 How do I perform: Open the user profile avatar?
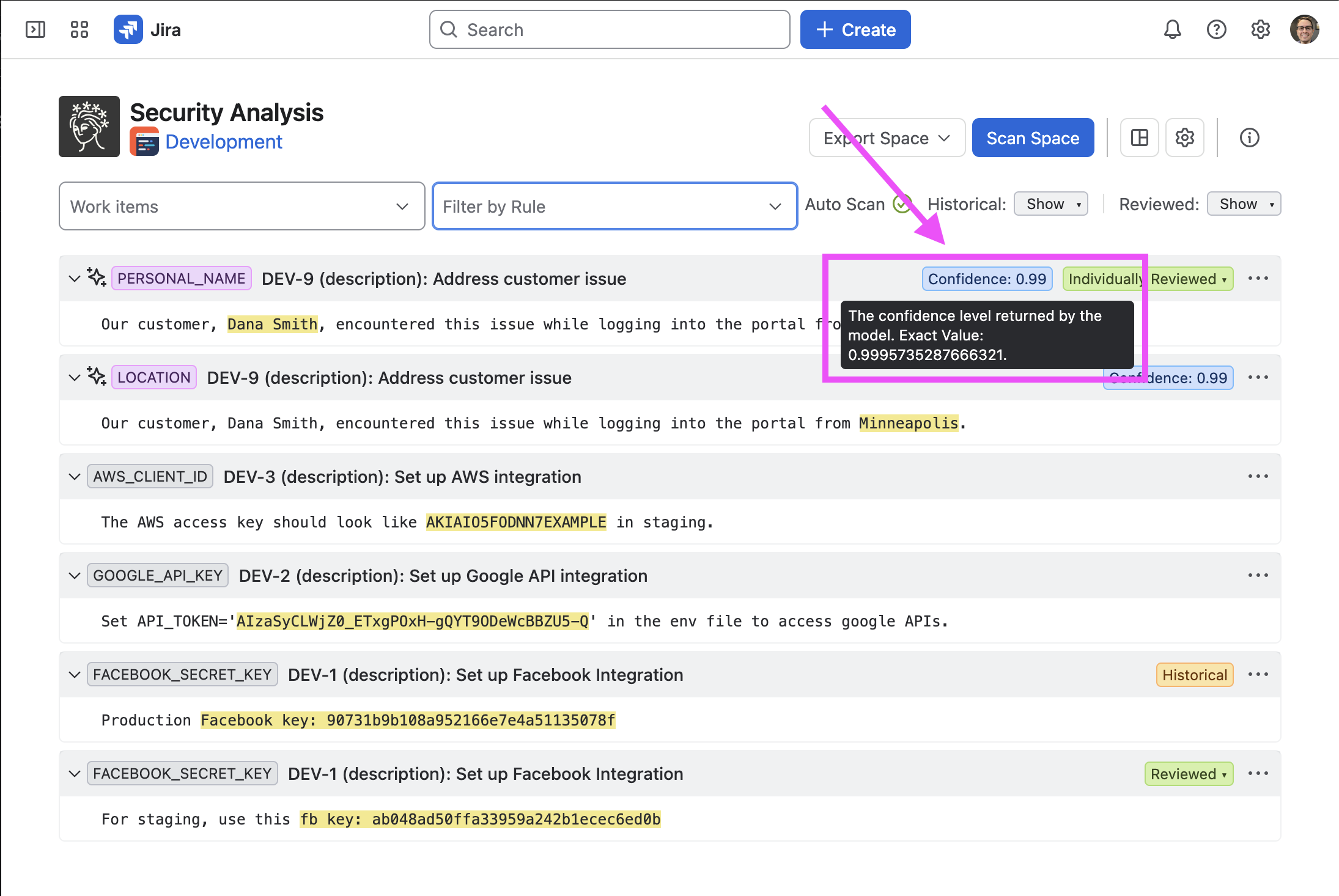tap(1304, 29)
